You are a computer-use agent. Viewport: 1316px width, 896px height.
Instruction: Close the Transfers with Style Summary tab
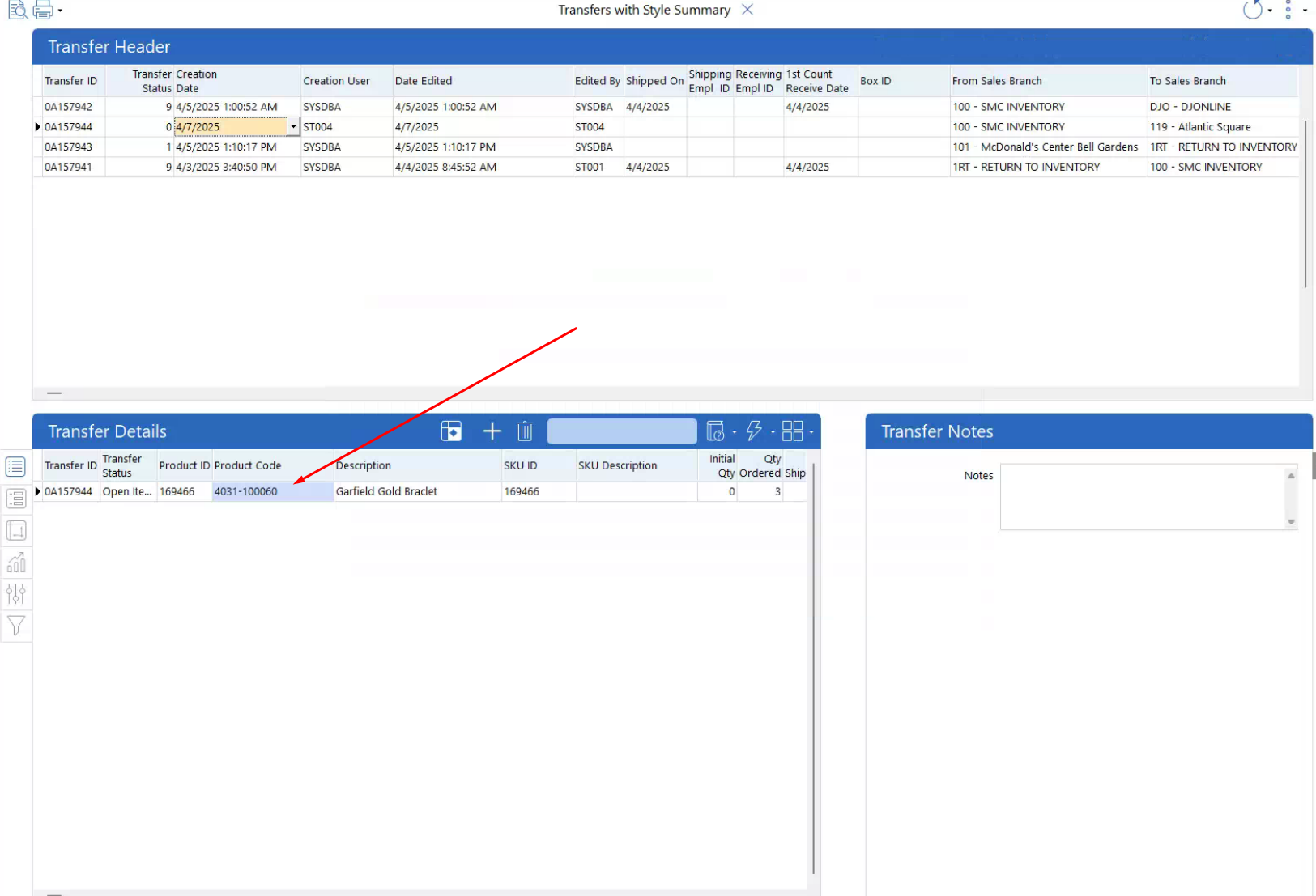point(747,10)
